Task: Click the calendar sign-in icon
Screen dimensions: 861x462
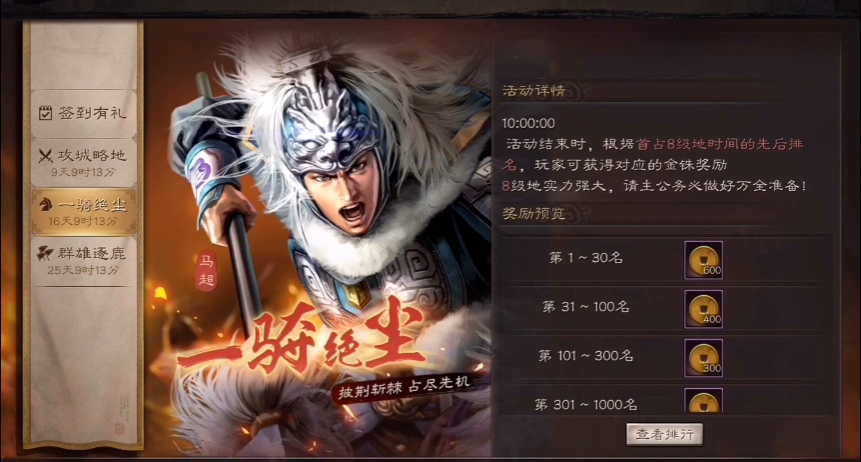Action: 46,113
